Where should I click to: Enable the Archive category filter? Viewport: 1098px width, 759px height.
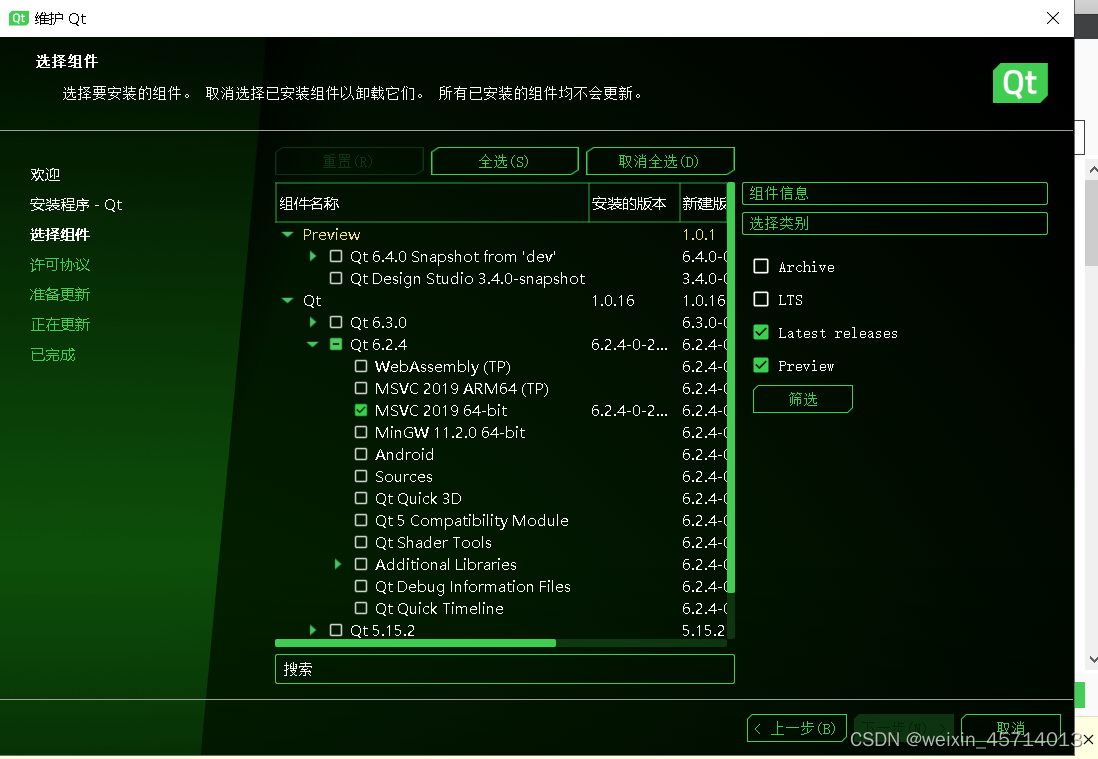[761, 266]
